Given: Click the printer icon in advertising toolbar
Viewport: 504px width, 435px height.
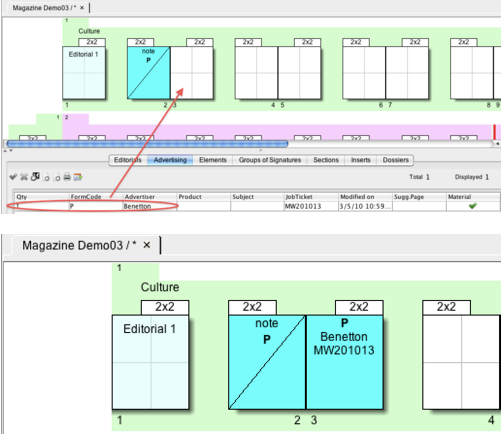Looking at the screenshot, I should [x=67, y=177].
